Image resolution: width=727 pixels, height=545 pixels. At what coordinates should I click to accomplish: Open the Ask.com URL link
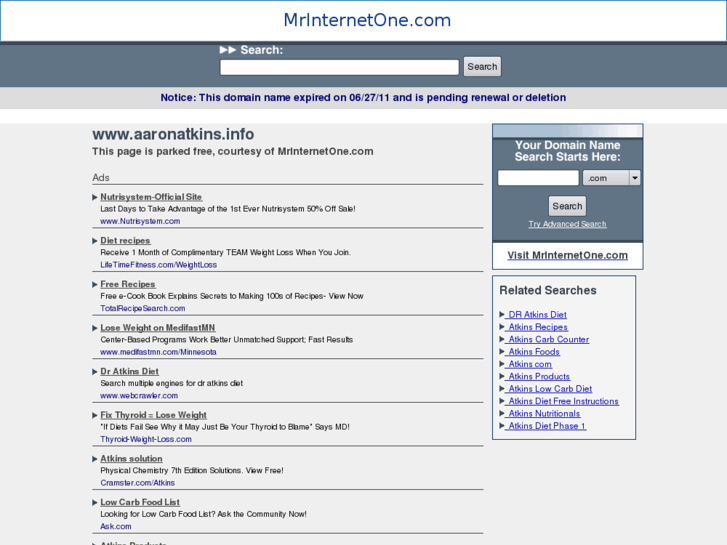coord(116,526)
